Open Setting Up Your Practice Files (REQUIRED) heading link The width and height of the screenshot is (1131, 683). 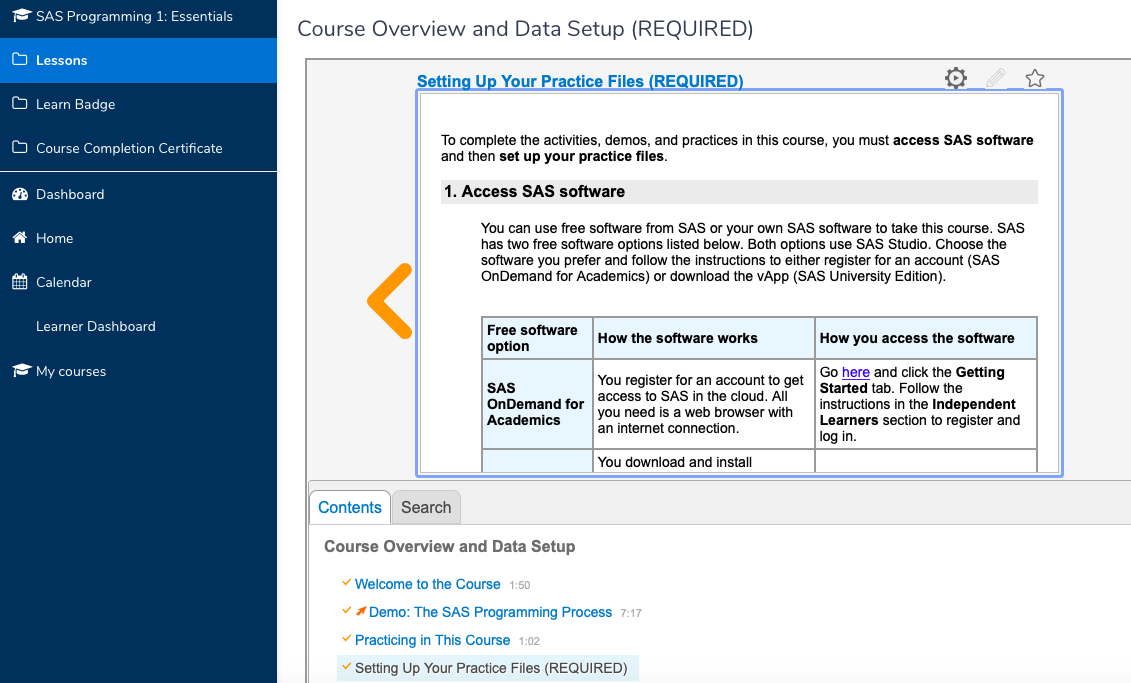tap(581, 81)
